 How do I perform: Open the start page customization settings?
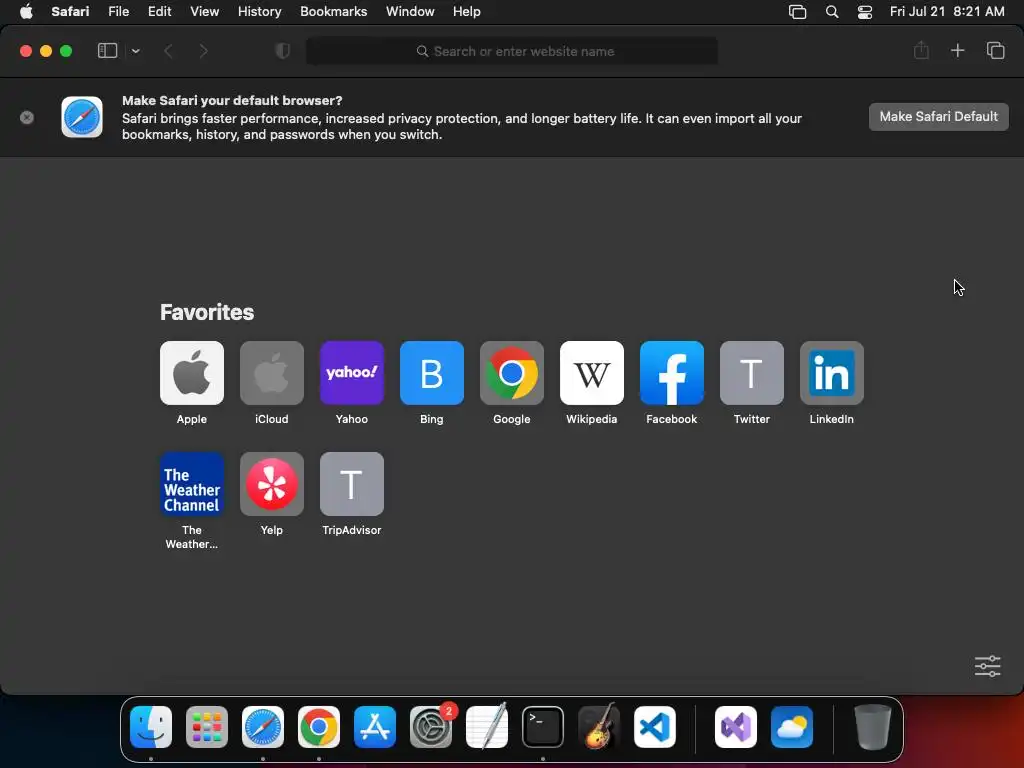(987, 666)
